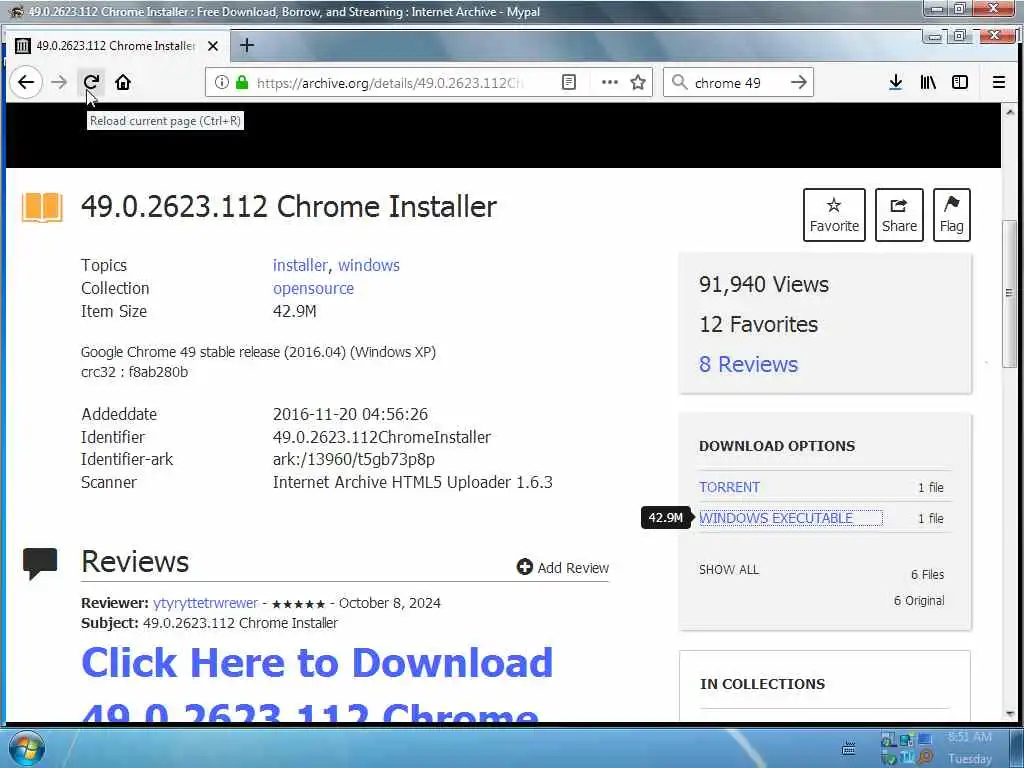Click the 6 Files count text
1024x768 pixels.
[x=927, y=575]
